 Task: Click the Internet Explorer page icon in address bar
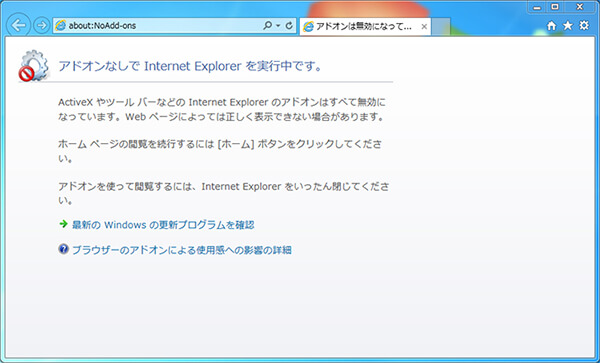tap(60, 26)
